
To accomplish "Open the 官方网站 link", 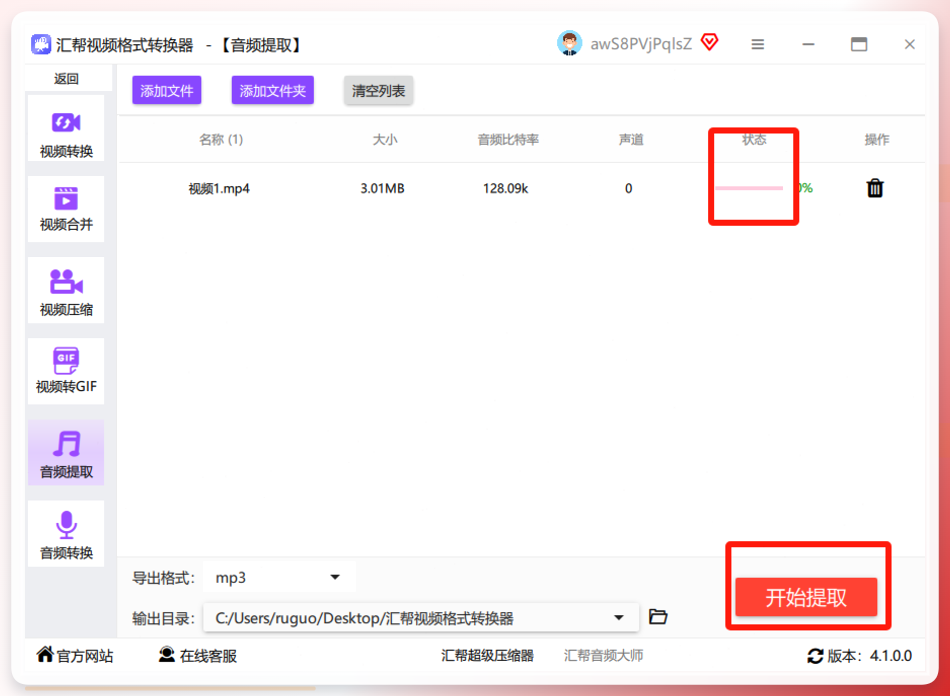I will pos(75,655).
